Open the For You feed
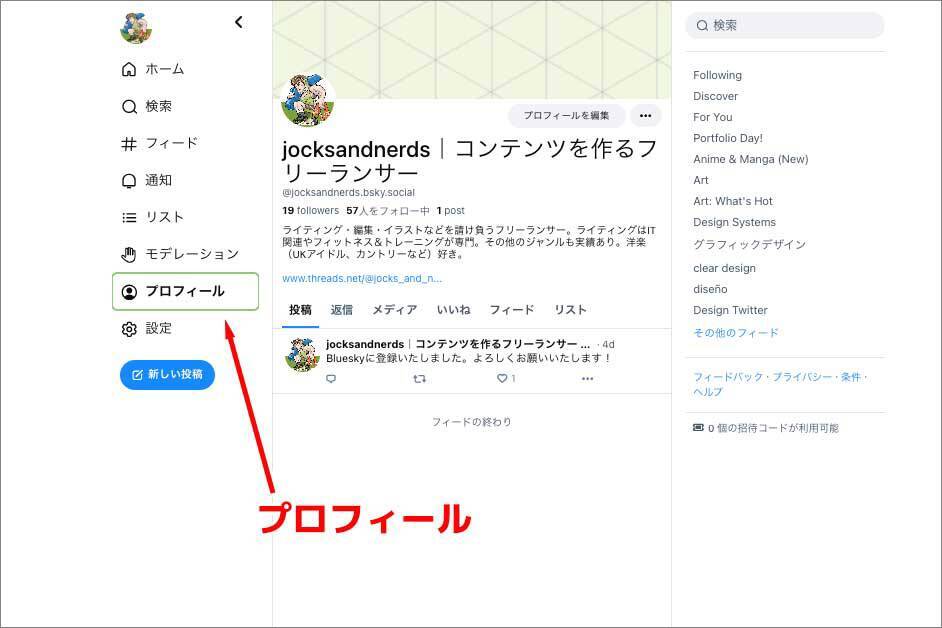This screenshot has width=942, height=628. click(x=713, y=117)
